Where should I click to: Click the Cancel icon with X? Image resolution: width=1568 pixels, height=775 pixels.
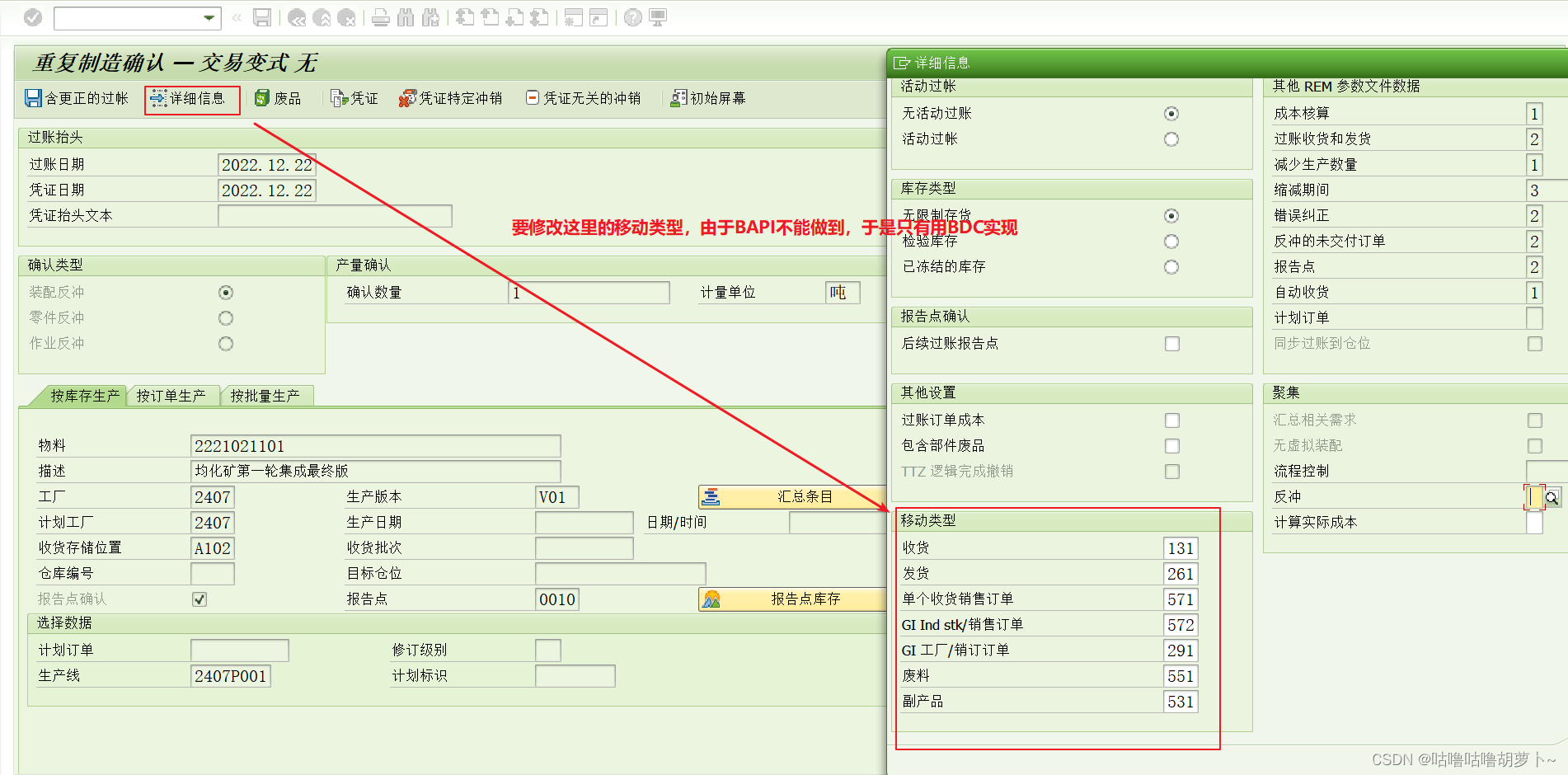347,17
